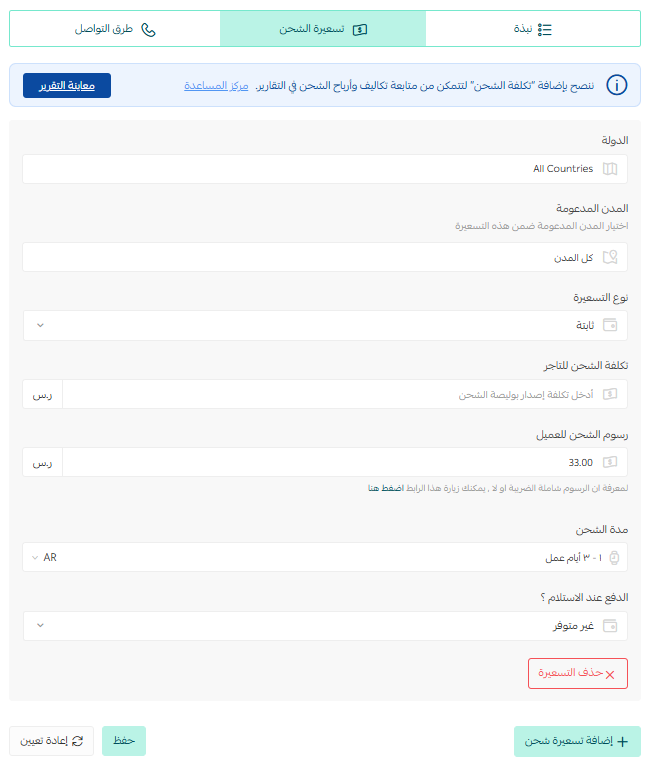Click the map pin icon in cities field

point(610,257)
